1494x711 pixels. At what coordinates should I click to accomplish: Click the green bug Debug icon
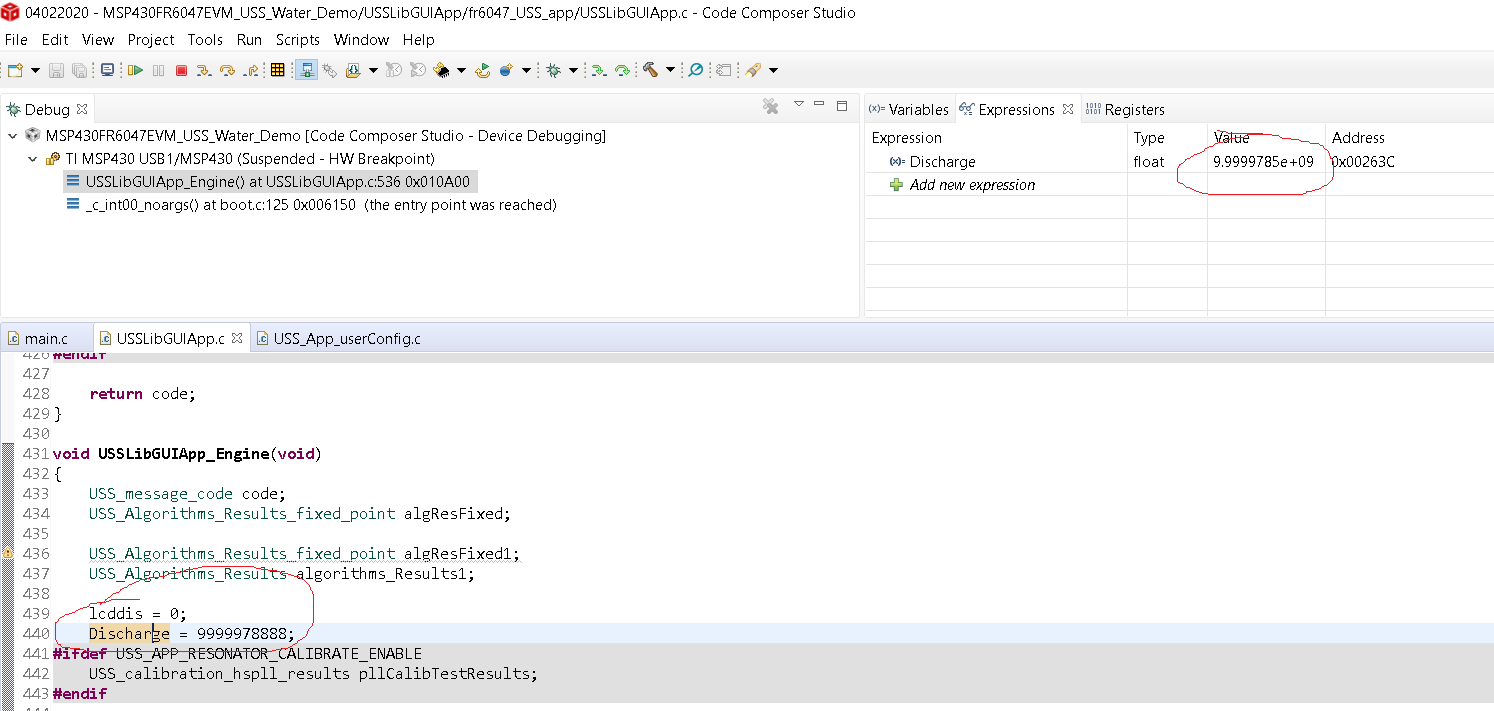point(553,70)
